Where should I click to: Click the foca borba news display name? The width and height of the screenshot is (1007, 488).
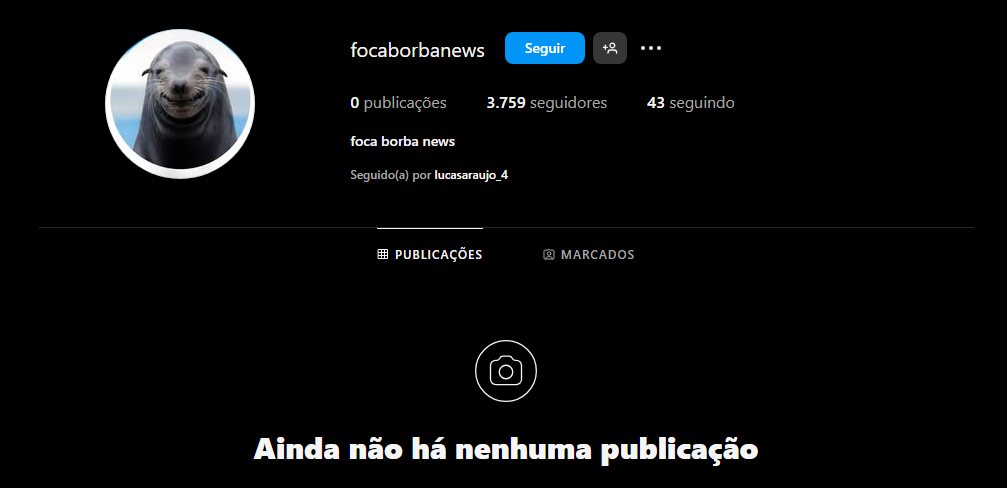(x=403, y=141)
